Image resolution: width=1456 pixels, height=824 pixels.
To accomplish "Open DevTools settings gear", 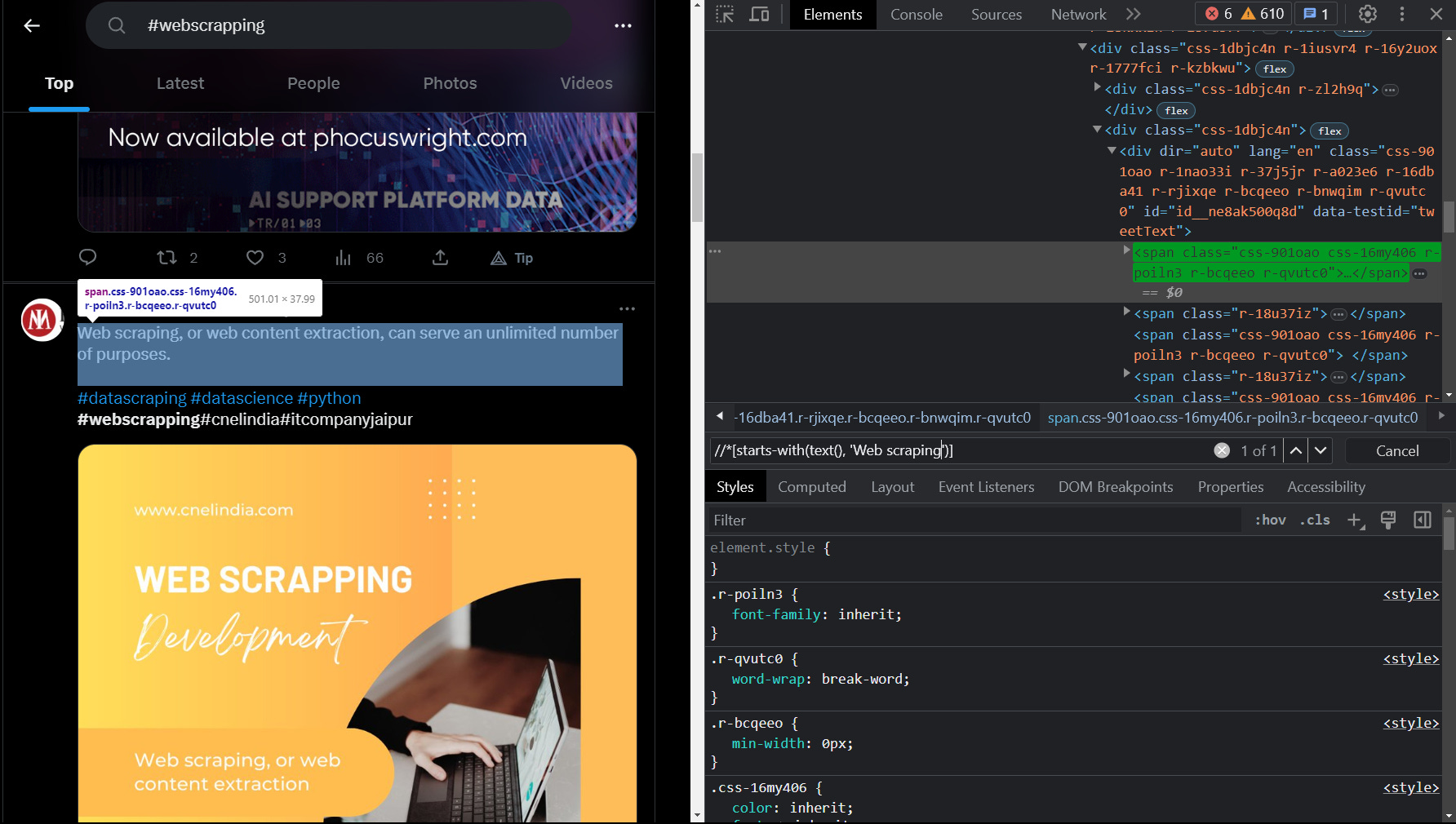I will click(x=1367, y=14).
